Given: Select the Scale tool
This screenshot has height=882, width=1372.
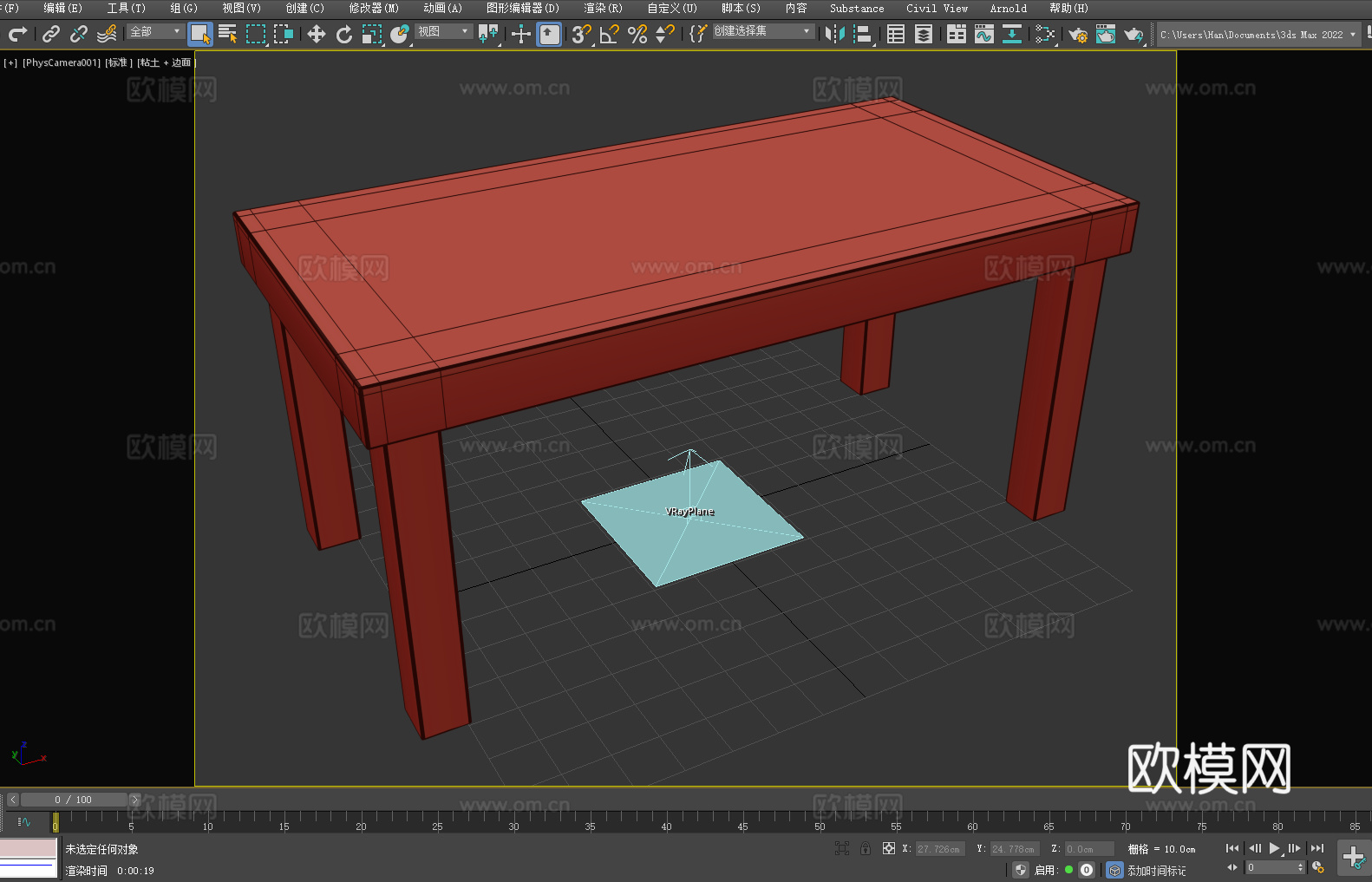Looking at the screenshot, I should point(372,34).
